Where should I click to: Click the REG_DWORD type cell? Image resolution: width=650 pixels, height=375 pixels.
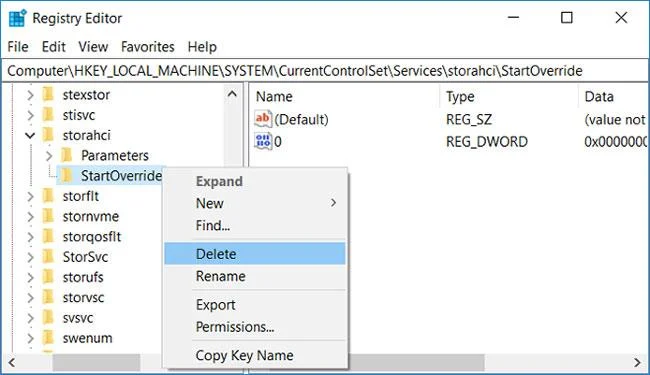487,142
